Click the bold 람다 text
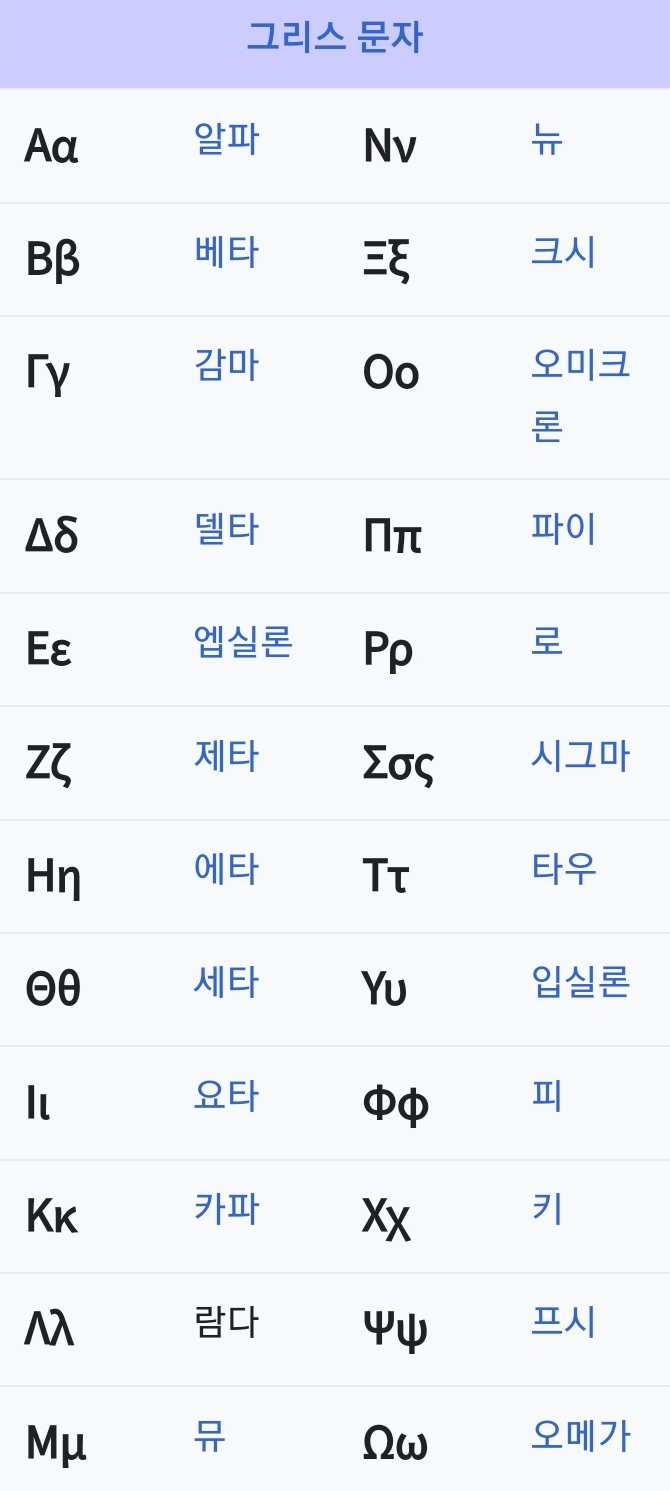 [227, 1323]
